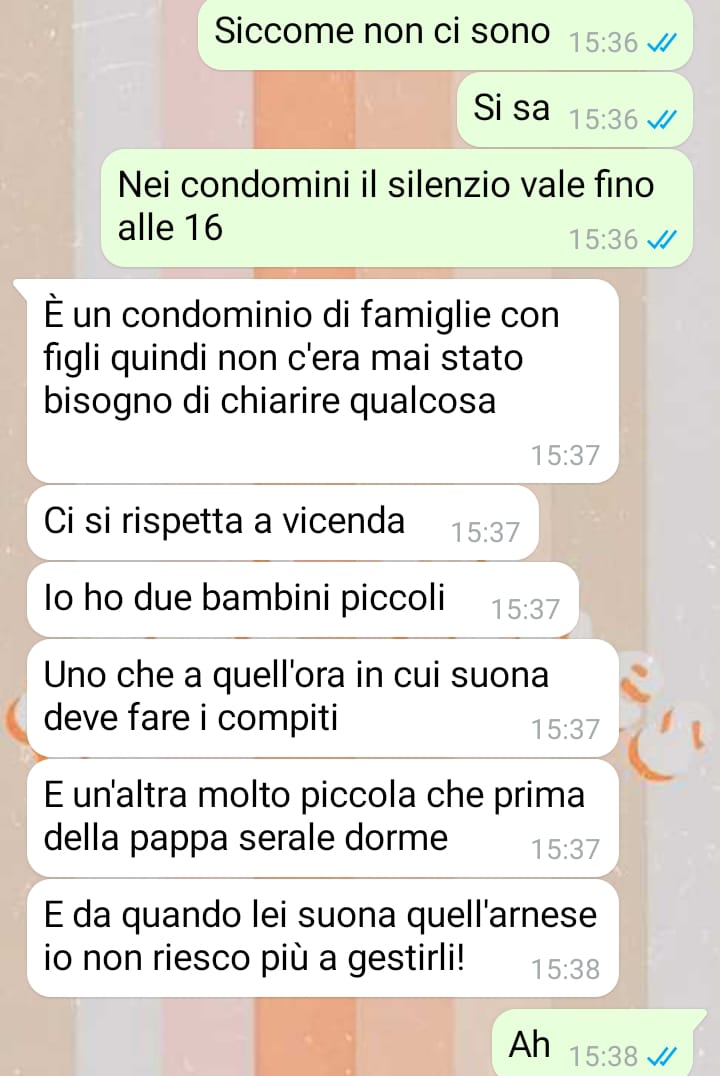Tap the "Ah" reply bubble

pos(593,1043)
